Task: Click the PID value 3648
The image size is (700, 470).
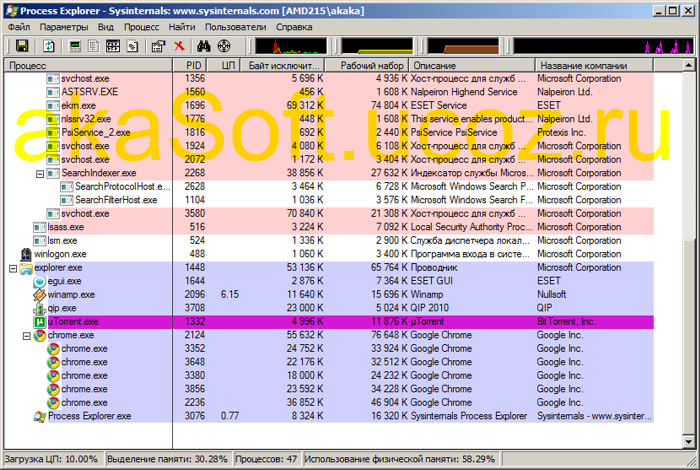Action: (195, 362)
